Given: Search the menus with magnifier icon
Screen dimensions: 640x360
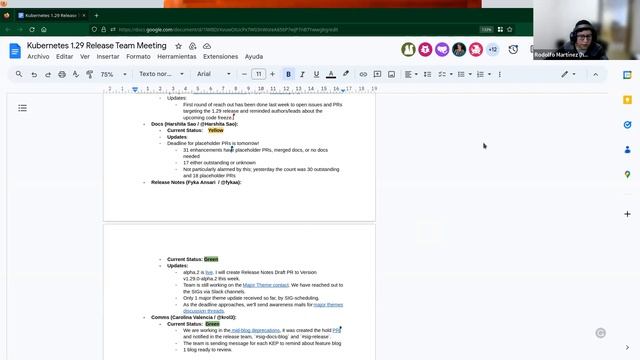Looking at the screenshot, I should coord(19,74).
